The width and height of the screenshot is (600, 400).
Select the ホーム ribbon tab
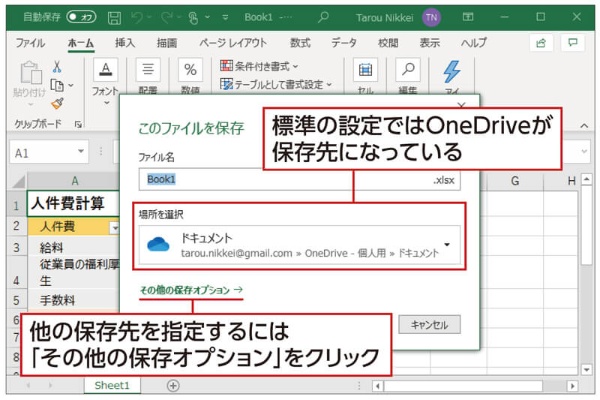click(x=81, y=43)
